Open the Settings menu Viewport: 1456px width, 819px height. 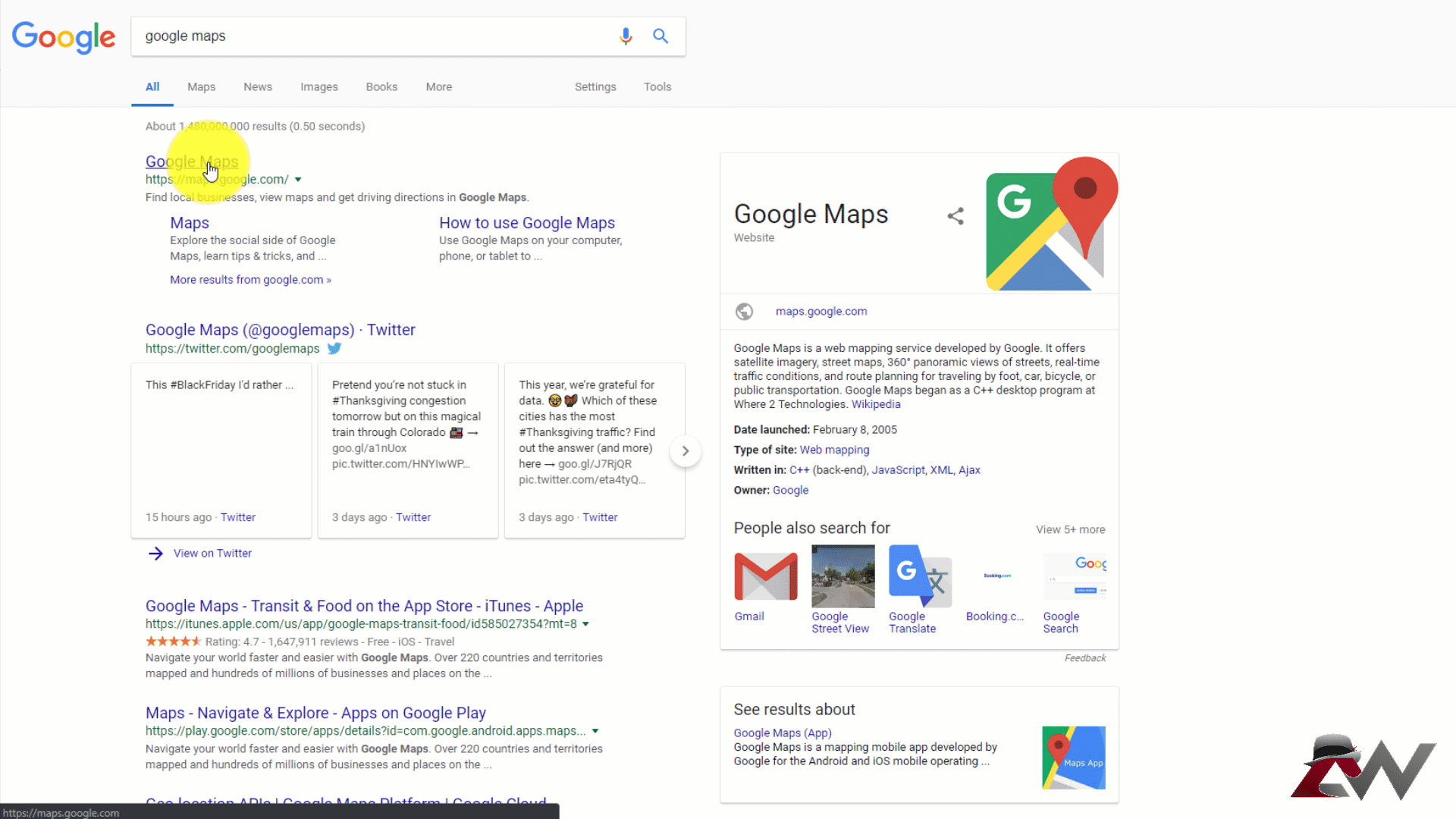595,87
